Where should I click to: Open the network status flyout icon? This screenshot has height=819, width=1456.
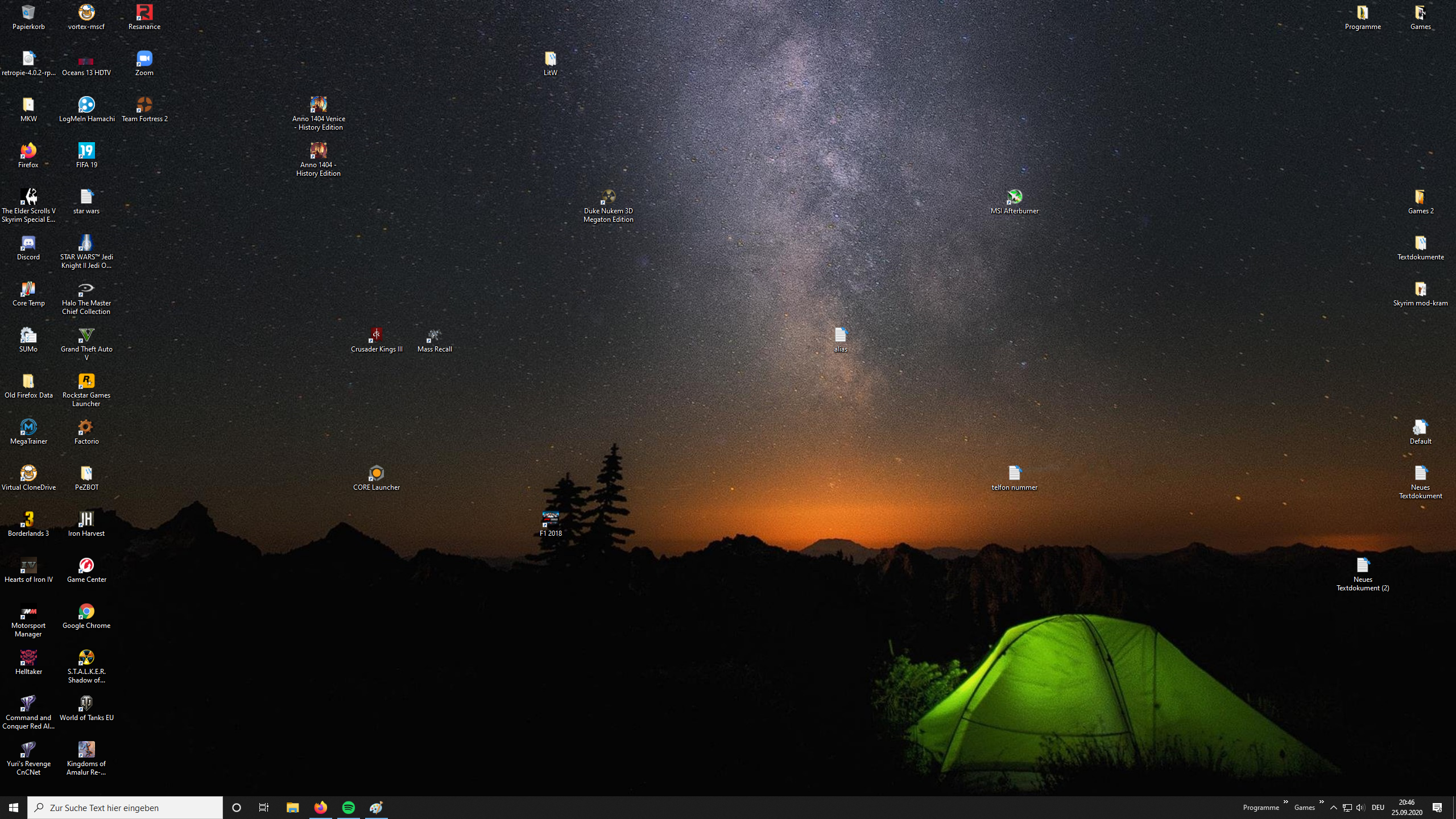(x=1347, y=808)
